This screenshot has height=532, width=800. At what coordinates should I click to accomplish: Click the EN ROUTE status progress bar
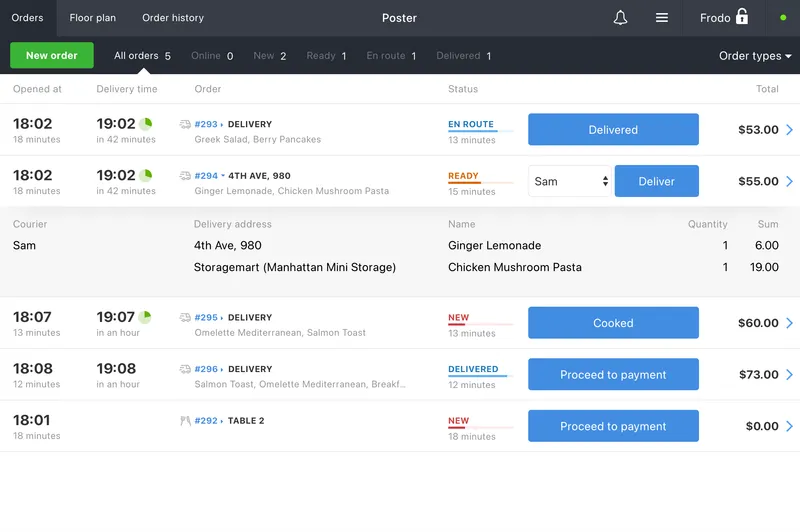pyautogui.click(x=481, y=131)
